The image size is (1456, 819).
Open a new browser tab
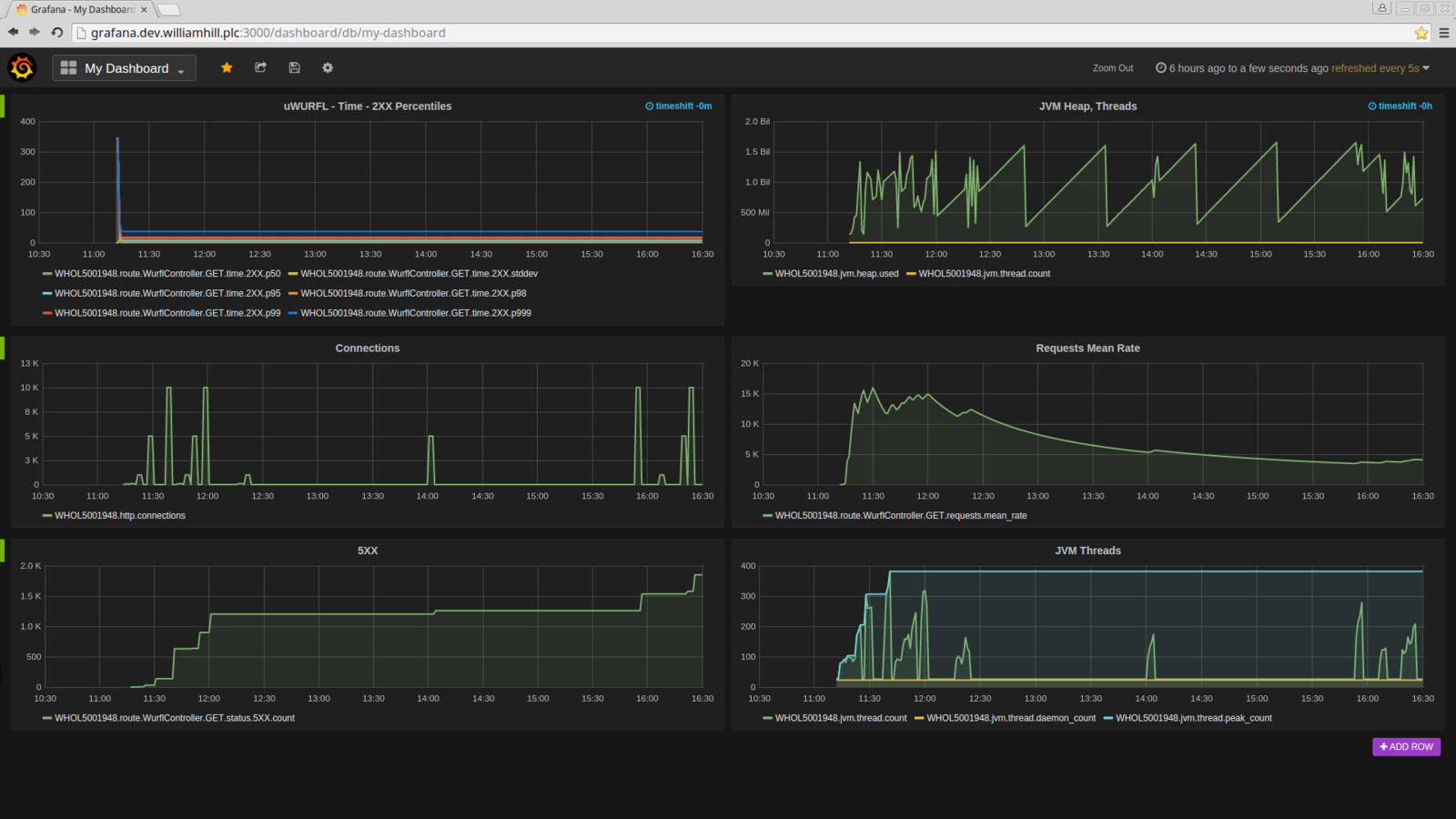pos(169,10)
